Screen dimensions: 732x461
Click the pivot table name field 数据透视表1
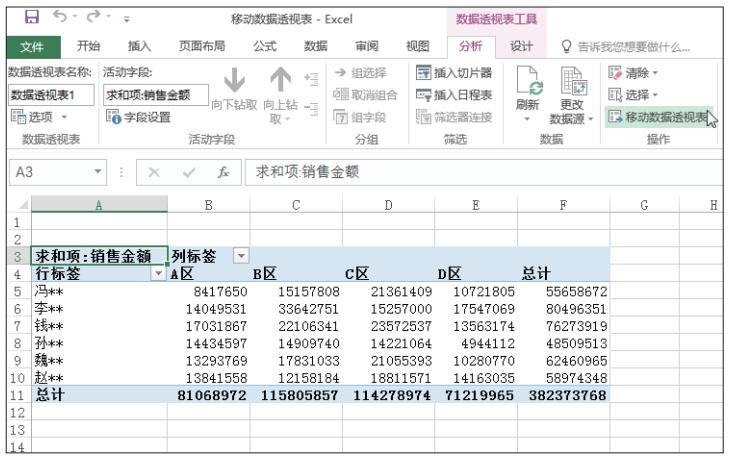(x=51, y=95)
